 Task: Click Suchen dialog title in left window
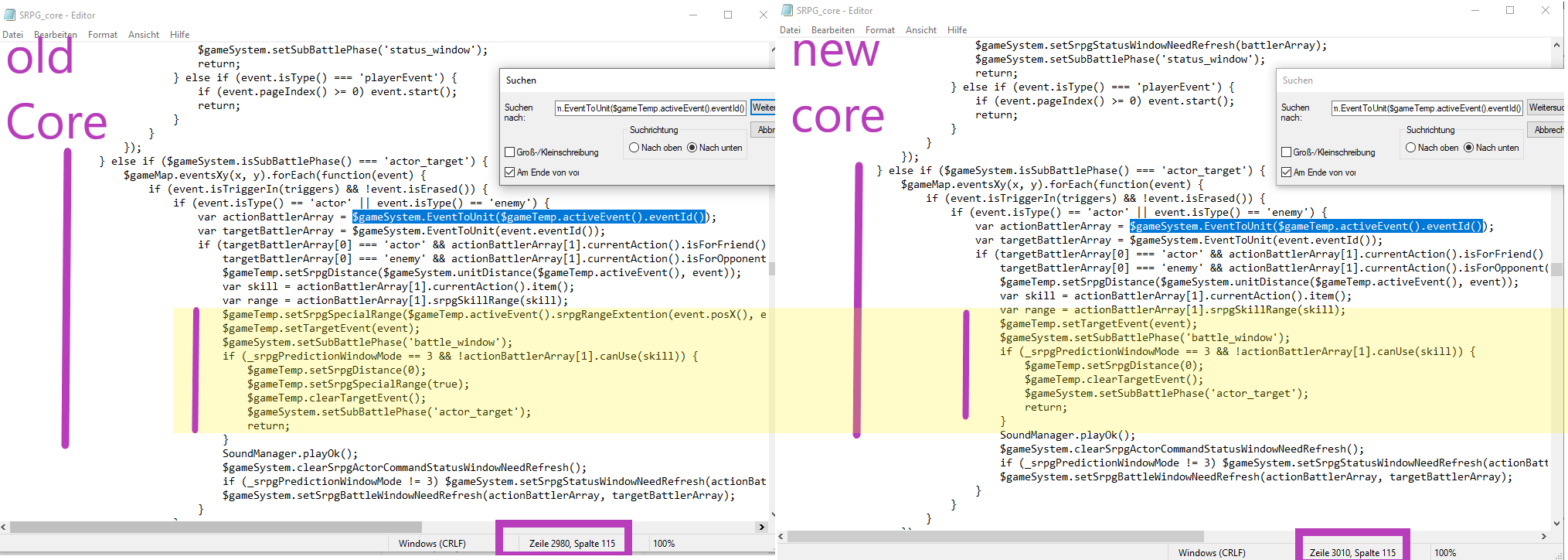[x=521, y=80]
